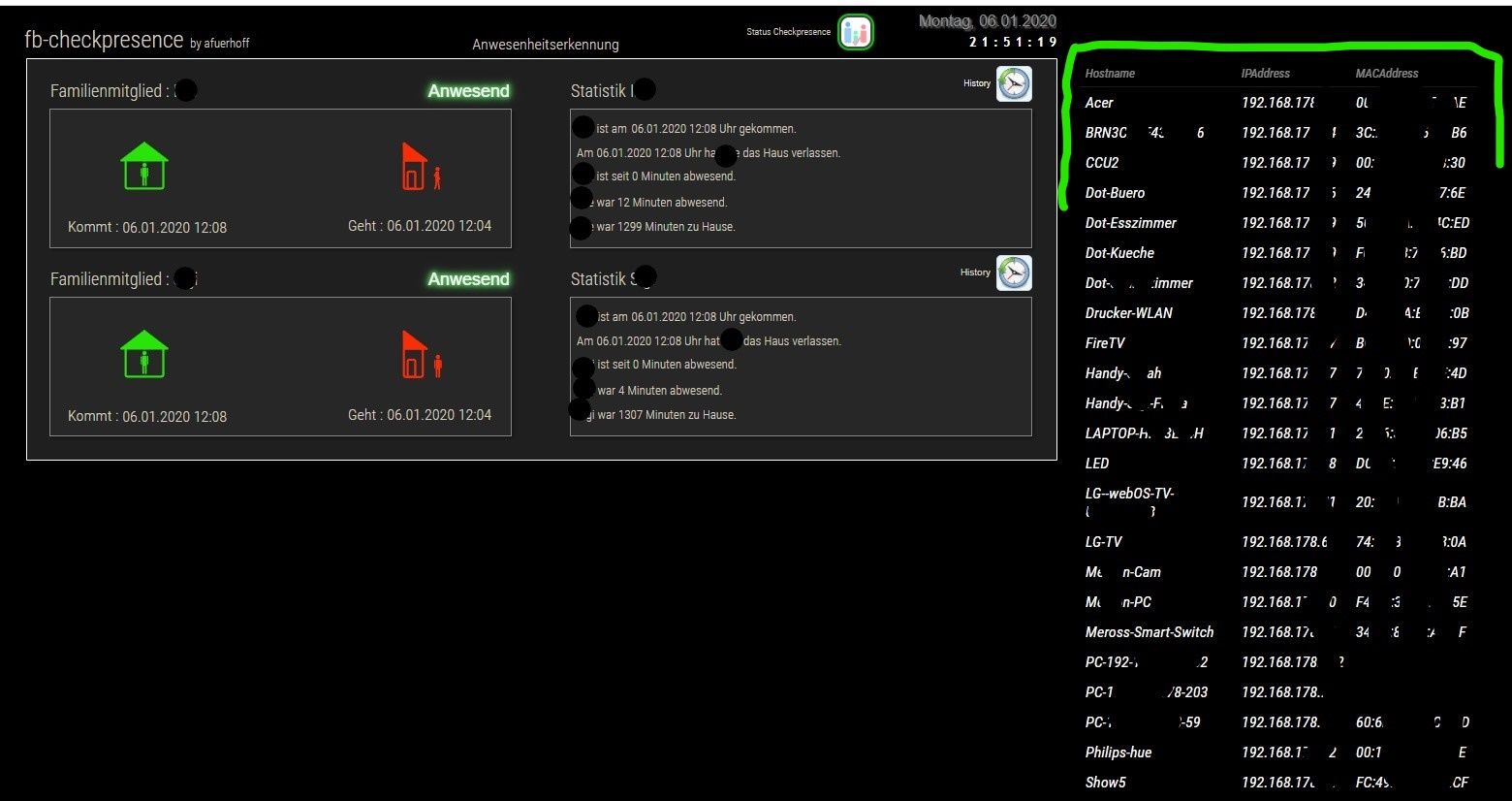Click 'war 12 Minuten abwesend' statistic line
Image resolution: width=1512 pixels, height=801 pixels.
point(662,203)
